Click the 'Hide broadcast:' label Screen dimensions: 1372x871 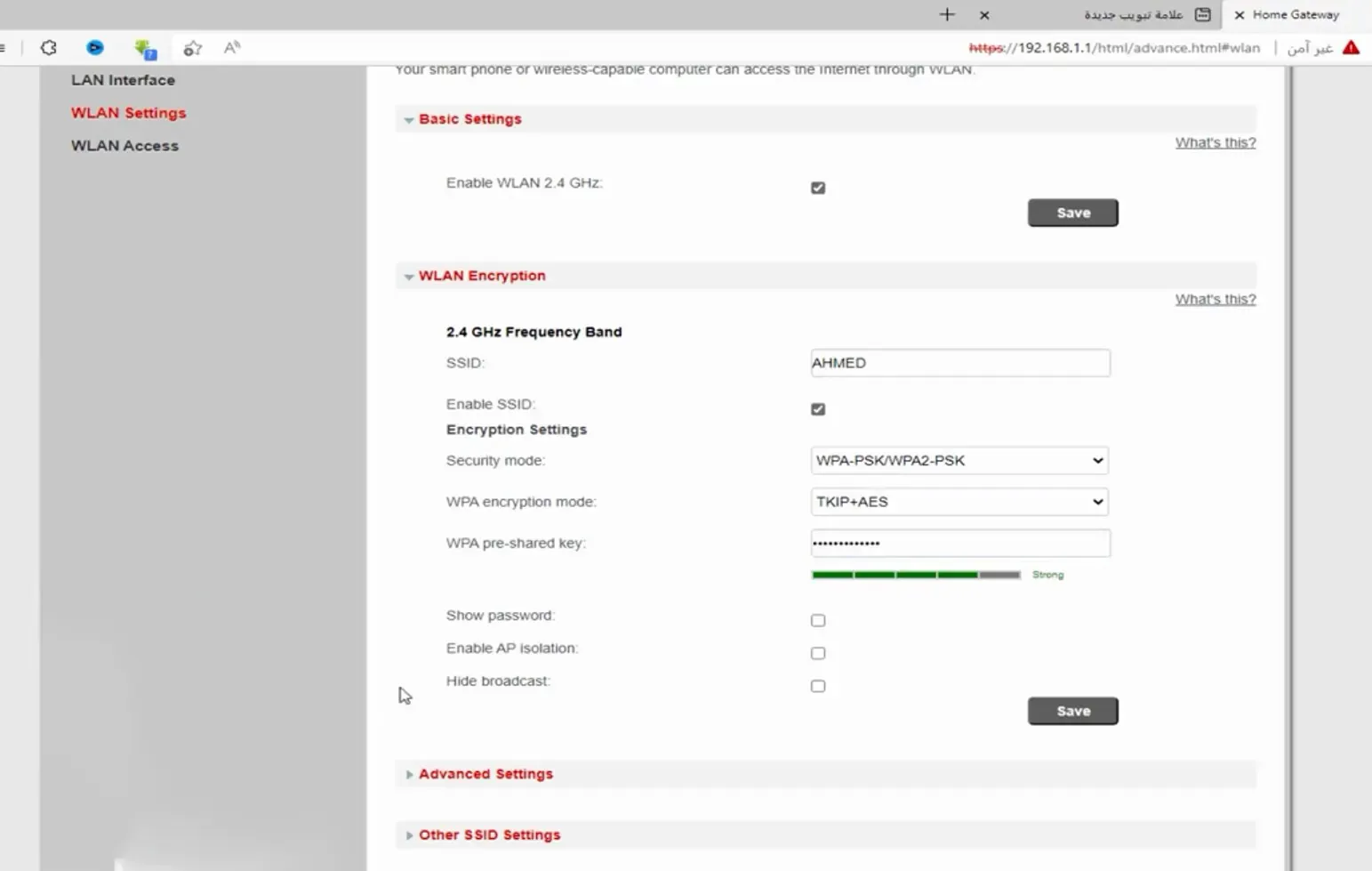click(499, 681)
